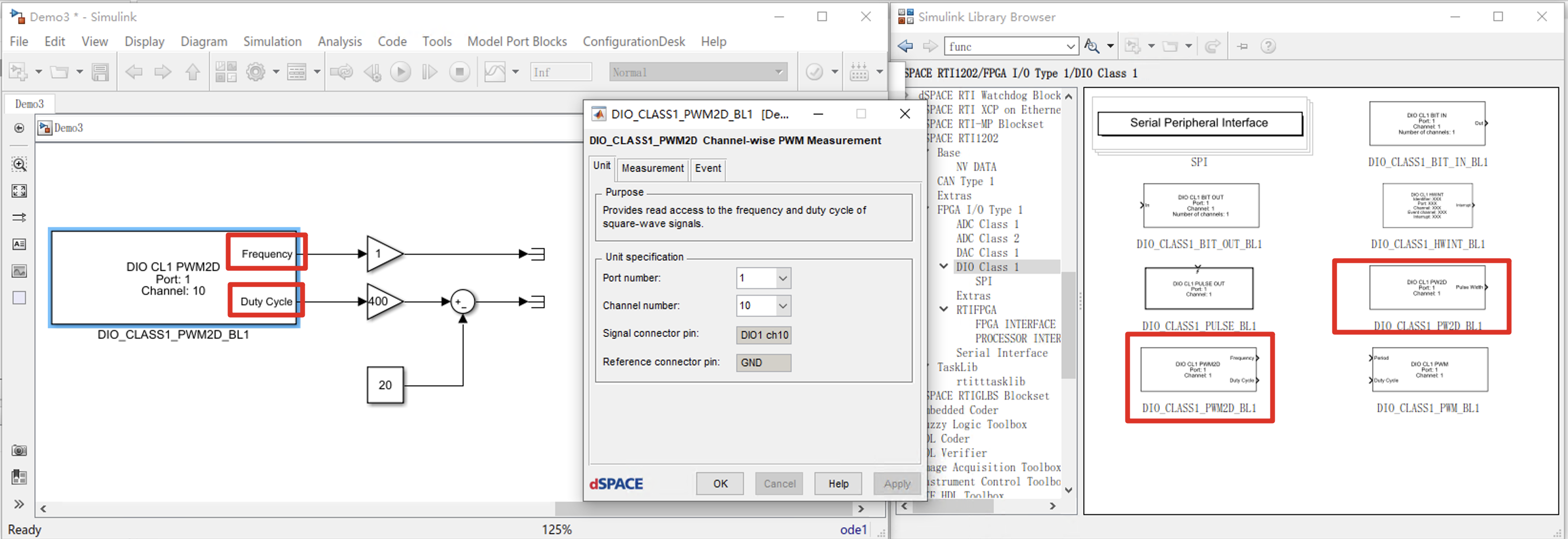Viewport: 1568px width, 539px height.
Task: Open the dropdown arrow beside Model Configuration gear
Action: click(276, 73)
